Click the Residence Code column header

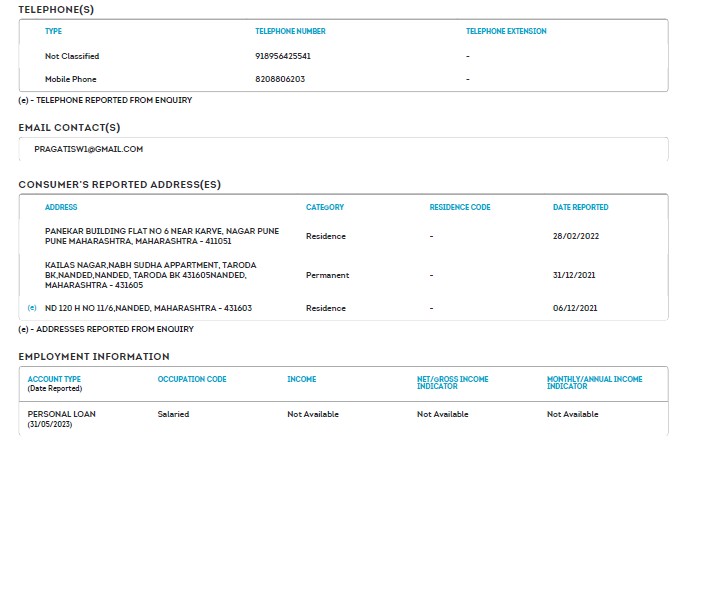point(460,207)
